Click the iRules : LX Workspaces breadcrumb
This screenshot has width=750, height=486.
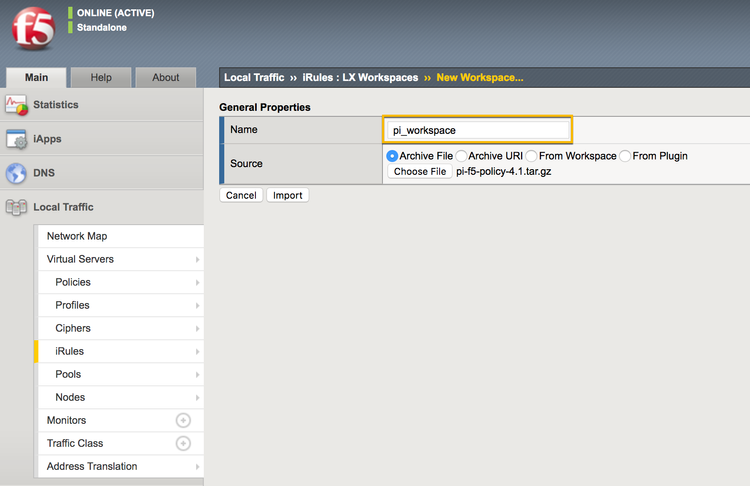(x=360, y=77)
